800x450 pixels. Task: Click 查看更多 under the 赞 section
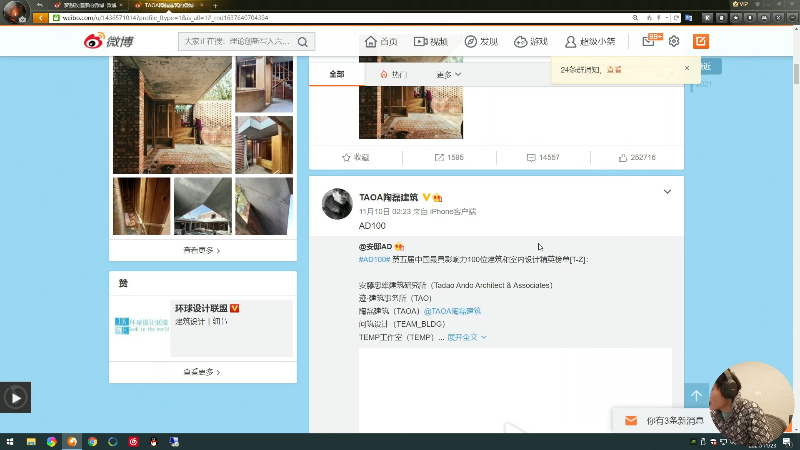pos(202,372)
